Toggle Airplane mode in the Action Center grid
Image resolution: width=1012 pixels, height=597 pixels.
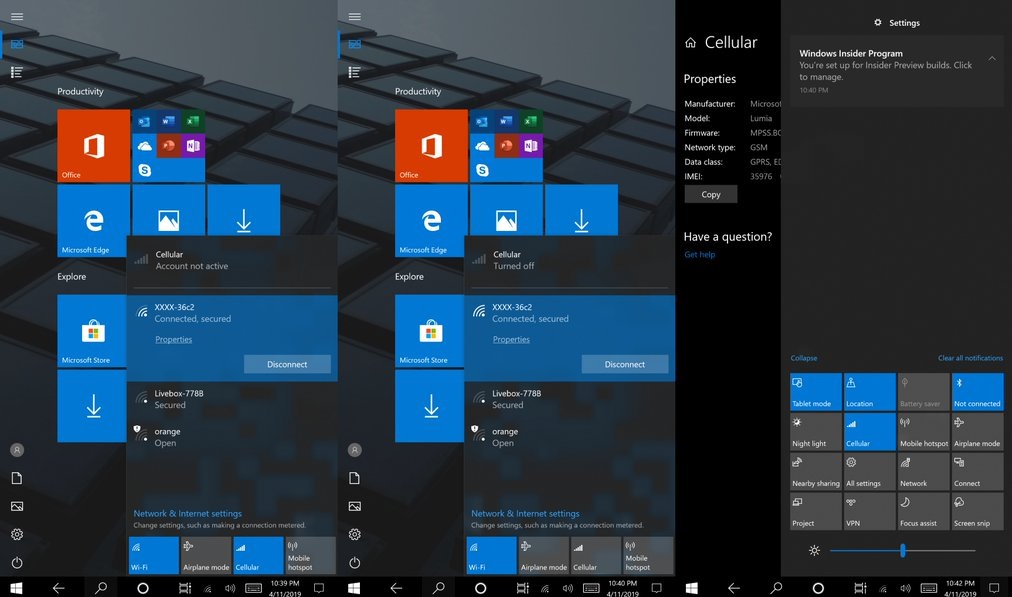[x=977, y=431]
